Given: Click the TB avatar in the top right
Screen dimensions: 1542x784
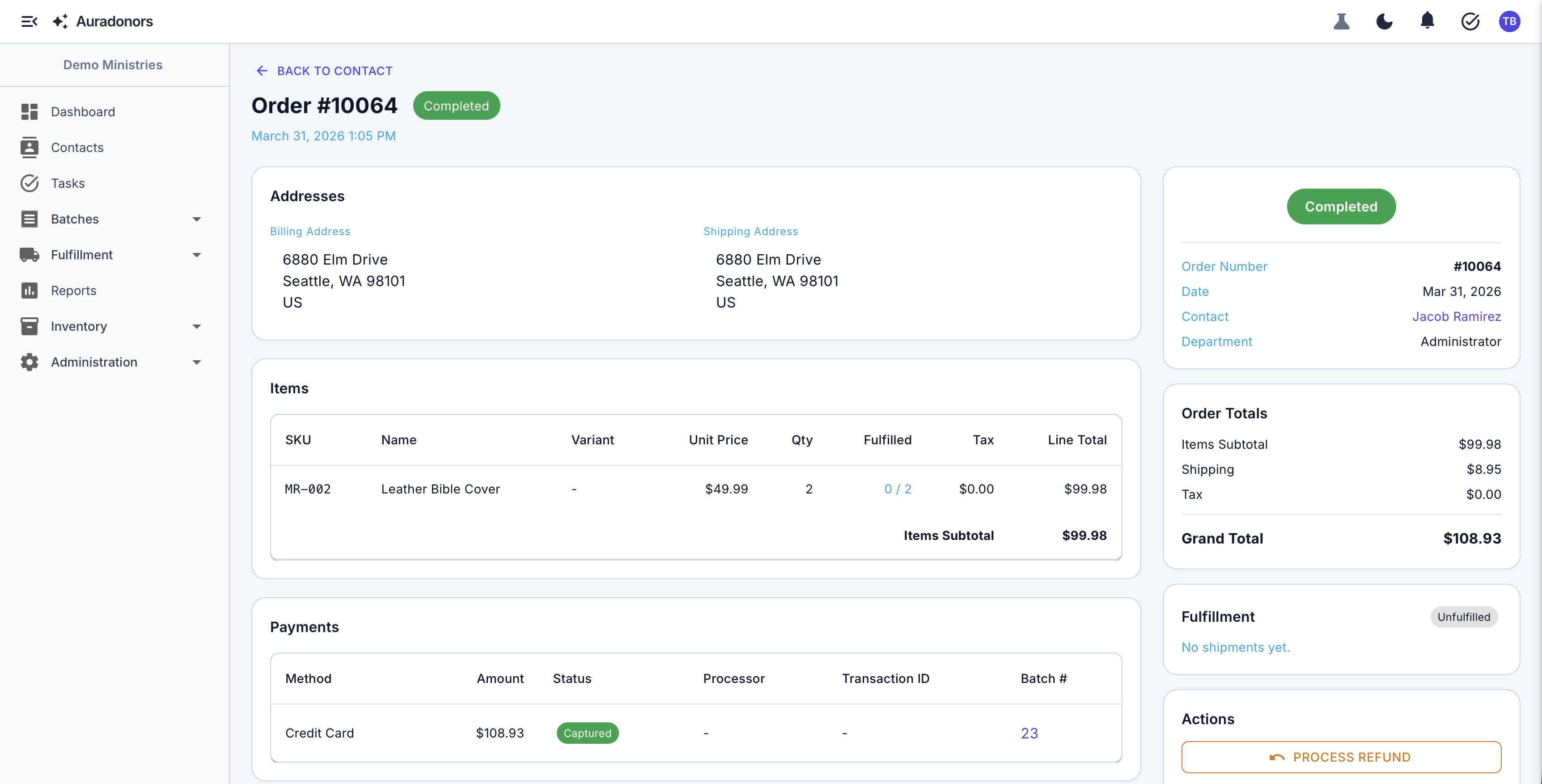Looking at the screenshot, I should pyautogui.click(x=1510, y=21).
